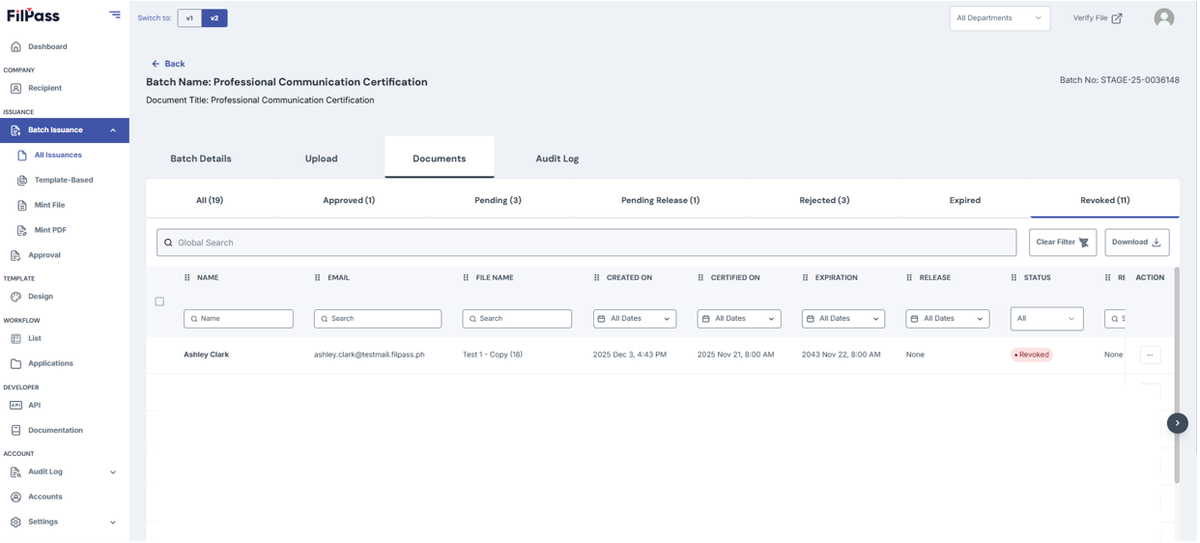
Task: Switch to version v1
Action: (x=190, y=18)
